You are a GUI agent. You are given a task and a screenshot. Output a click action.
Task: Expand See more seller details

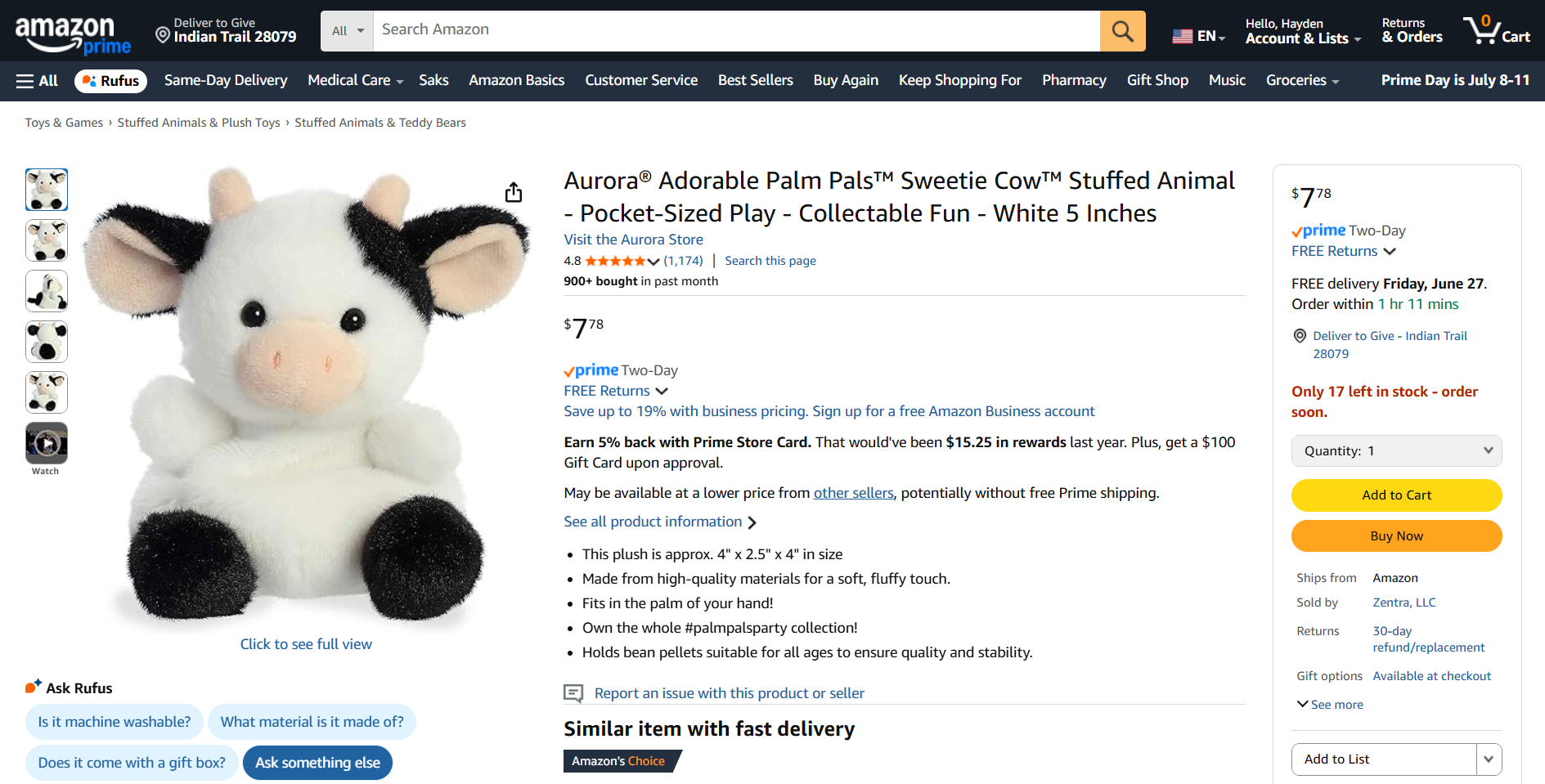coord(1330,705)
